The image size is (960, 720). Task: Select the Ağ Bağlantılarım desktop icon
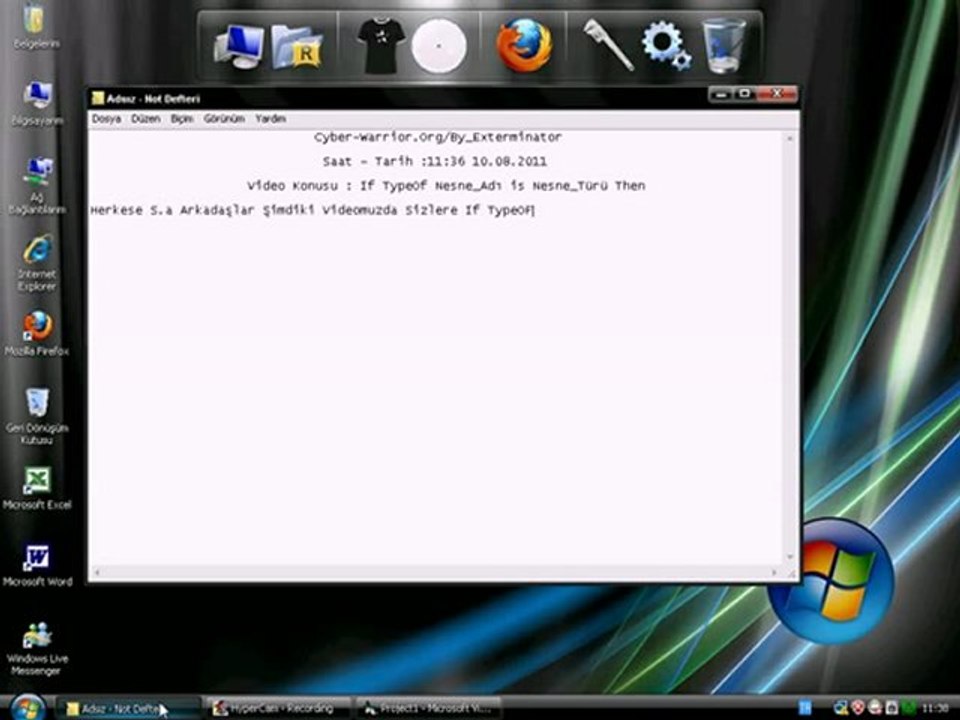pyautogui.click(x=37, y=186)
